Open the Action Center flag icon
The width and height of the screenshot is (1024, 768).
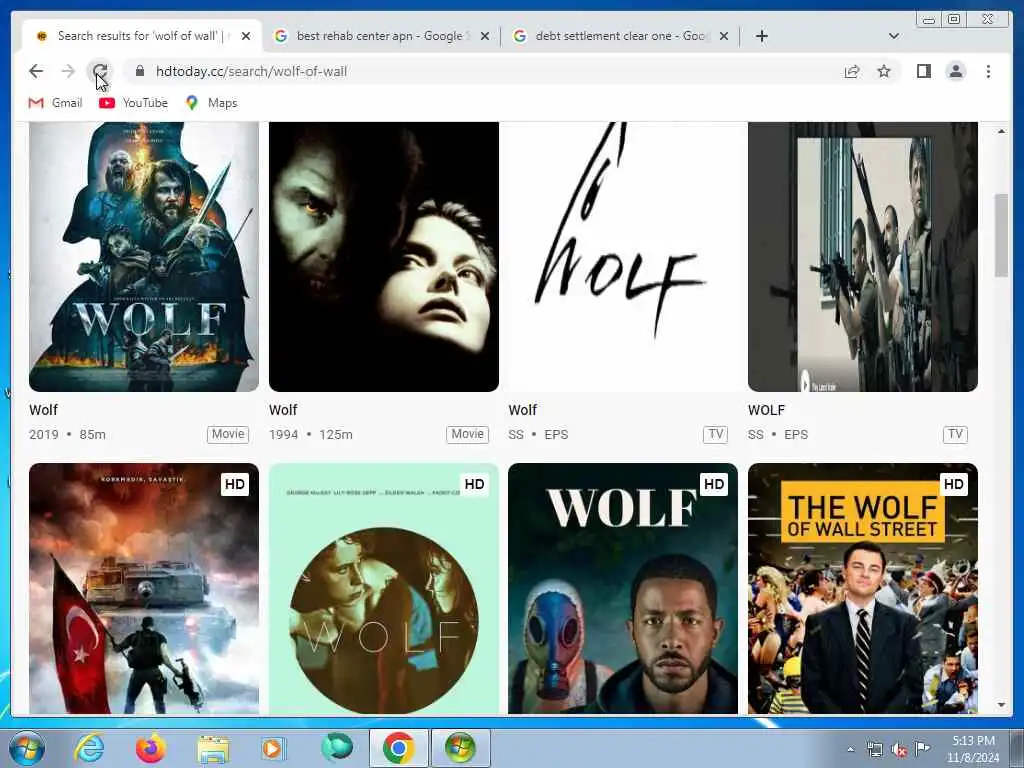[x=922, y=750]
